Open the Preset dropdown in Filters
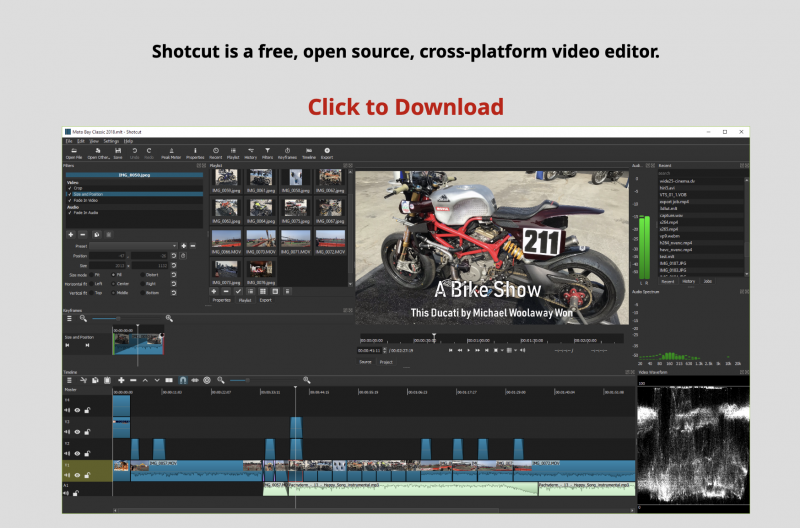800x528 pixels. [x=132, y=245]
